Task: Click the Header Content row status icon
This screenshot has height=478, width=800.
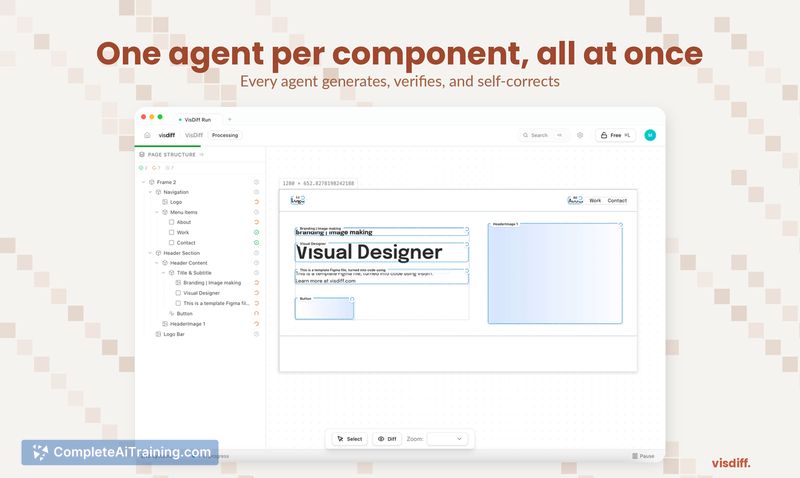Action: (257, 263)
